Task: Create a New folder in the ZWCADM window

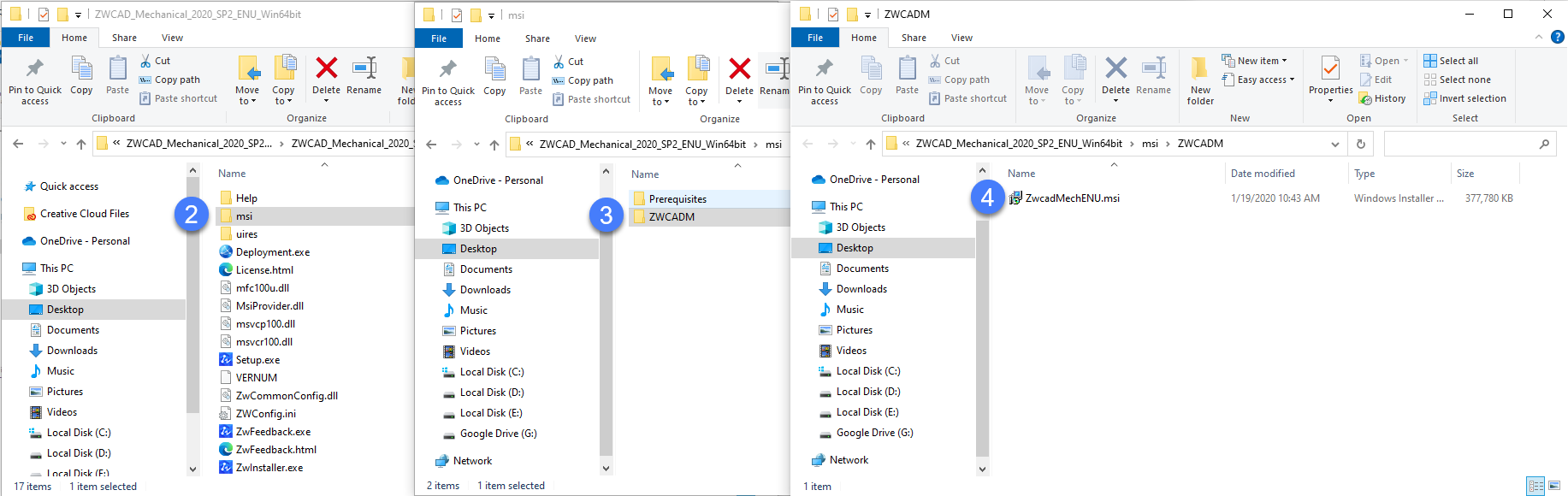Action: [x=1200, y=80]
